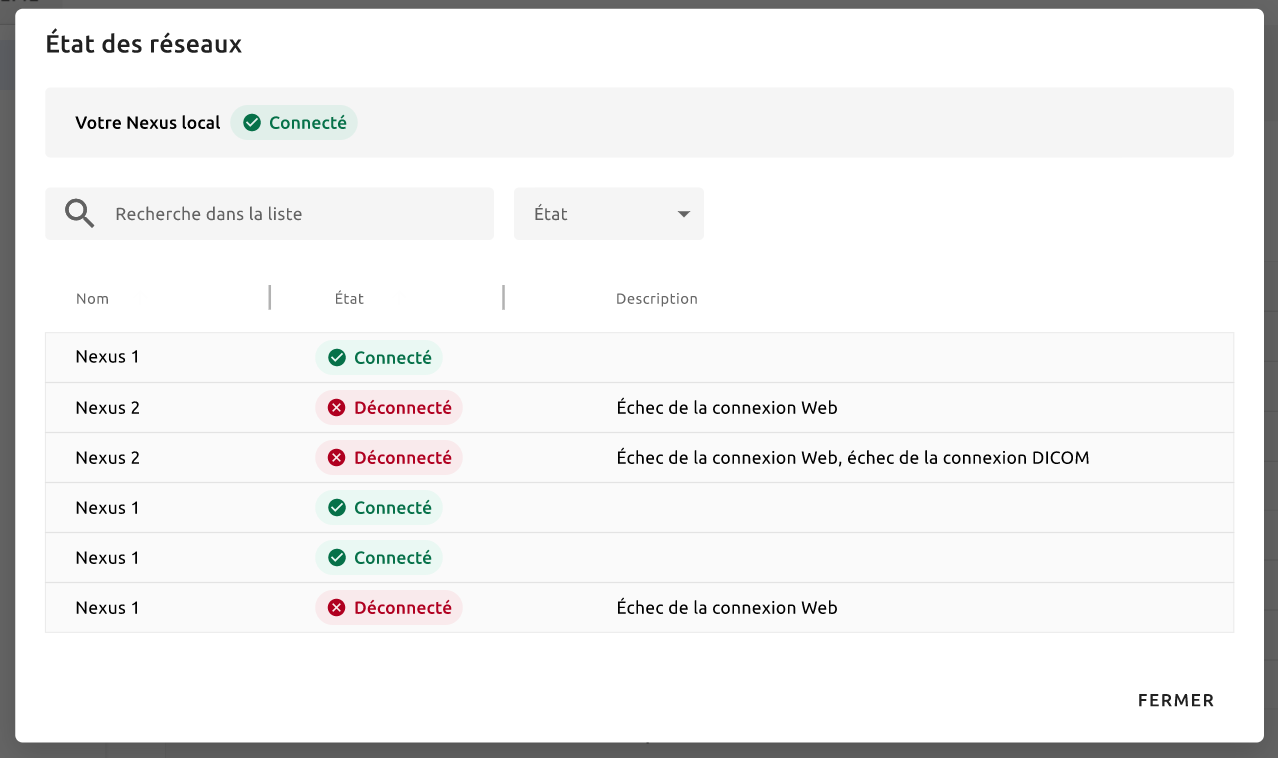Click the "Votre Nexus local" label
Viewport: 1278px width, 758px height.
[x=148, y=123]
